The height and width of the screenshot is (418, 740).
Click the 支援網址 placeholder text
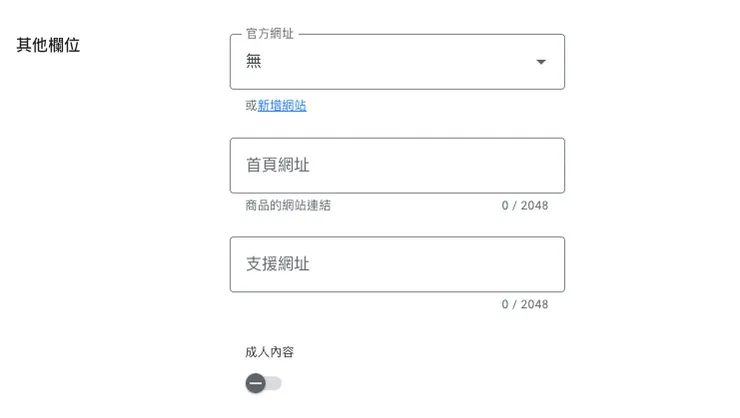(278, 264)
